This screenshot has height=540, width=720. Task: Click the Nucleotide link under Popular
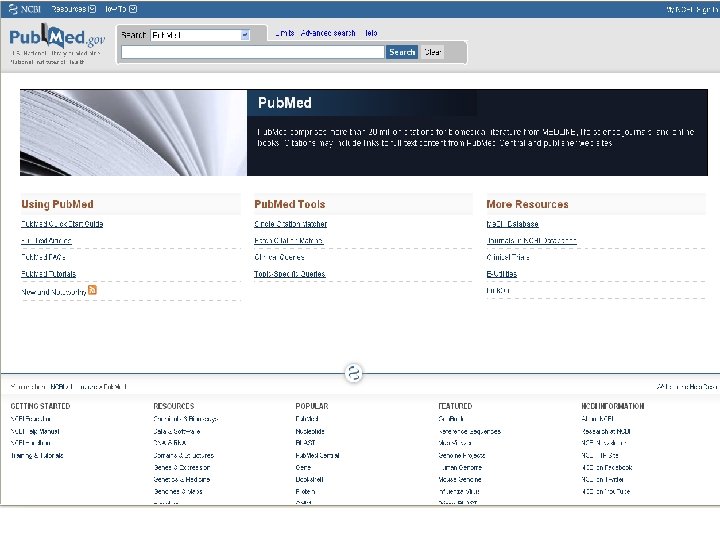pos(310,431)
